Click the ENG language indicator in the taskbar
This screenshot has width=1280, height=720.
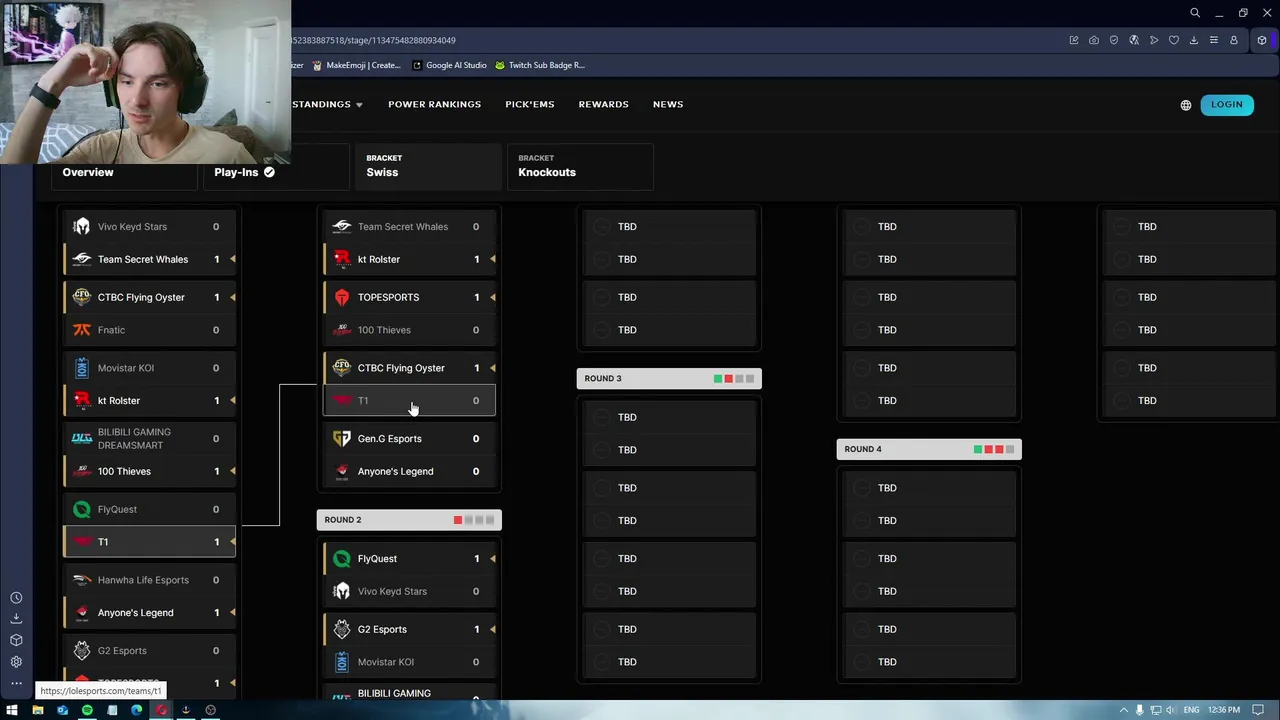[1190, 710]
